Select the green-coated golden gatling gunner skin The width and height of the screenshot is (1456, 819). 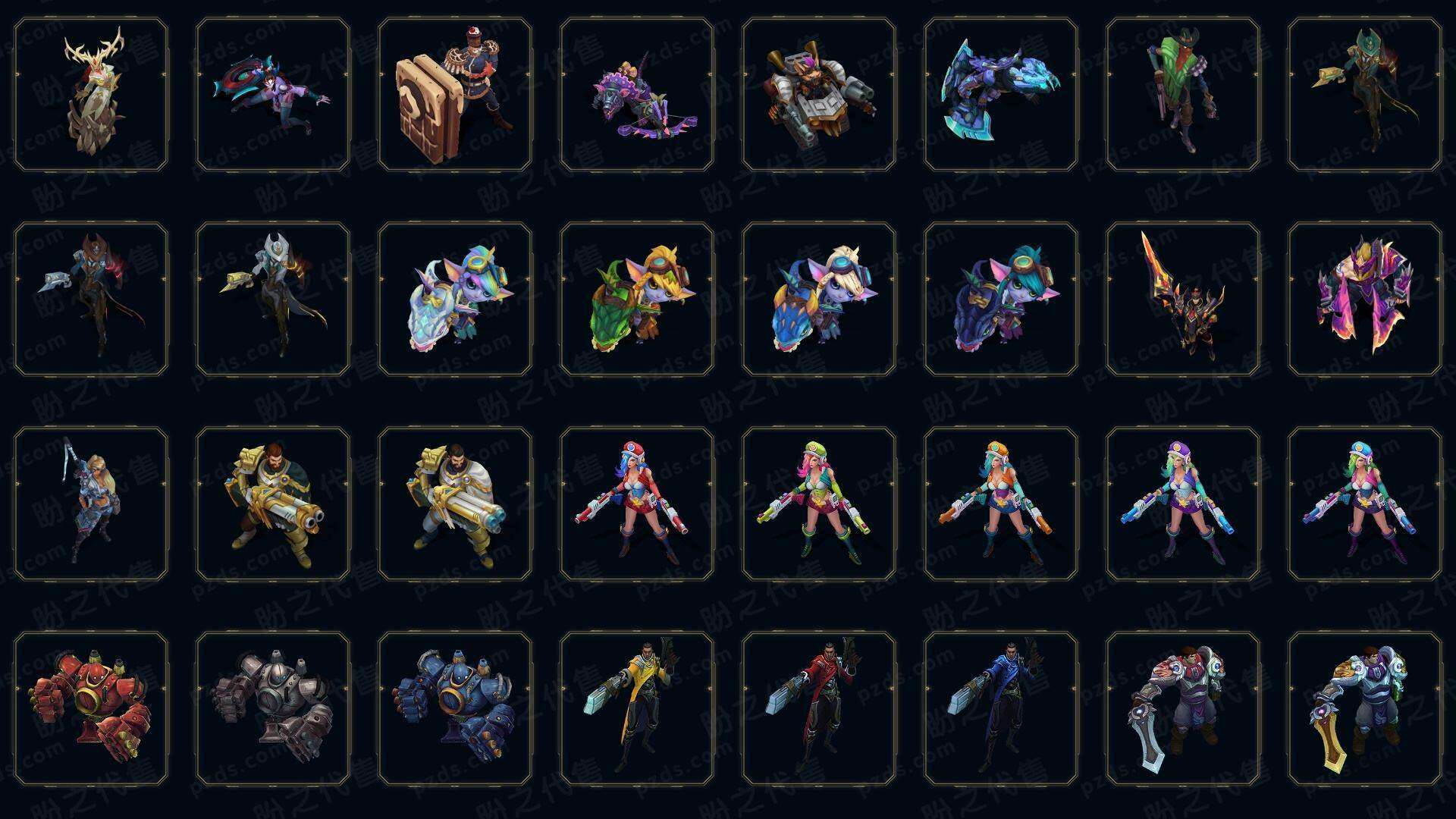(273, 504)
